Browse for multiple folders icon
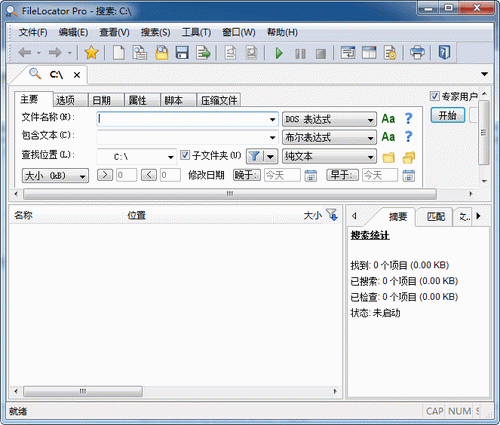The width and height of the screenshot is (500, 425). coord(409,157)
